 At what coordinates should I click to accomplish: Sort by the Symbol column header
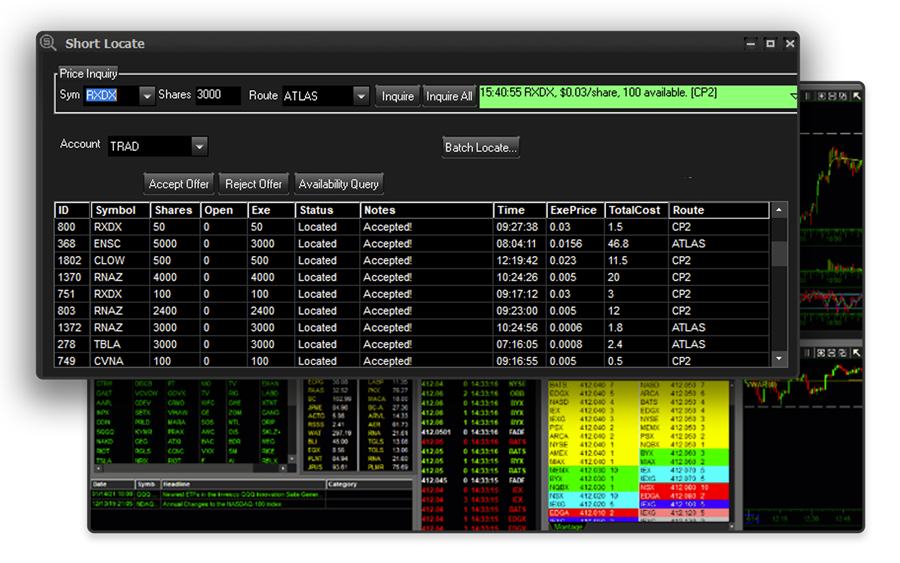tap(121, 210)
